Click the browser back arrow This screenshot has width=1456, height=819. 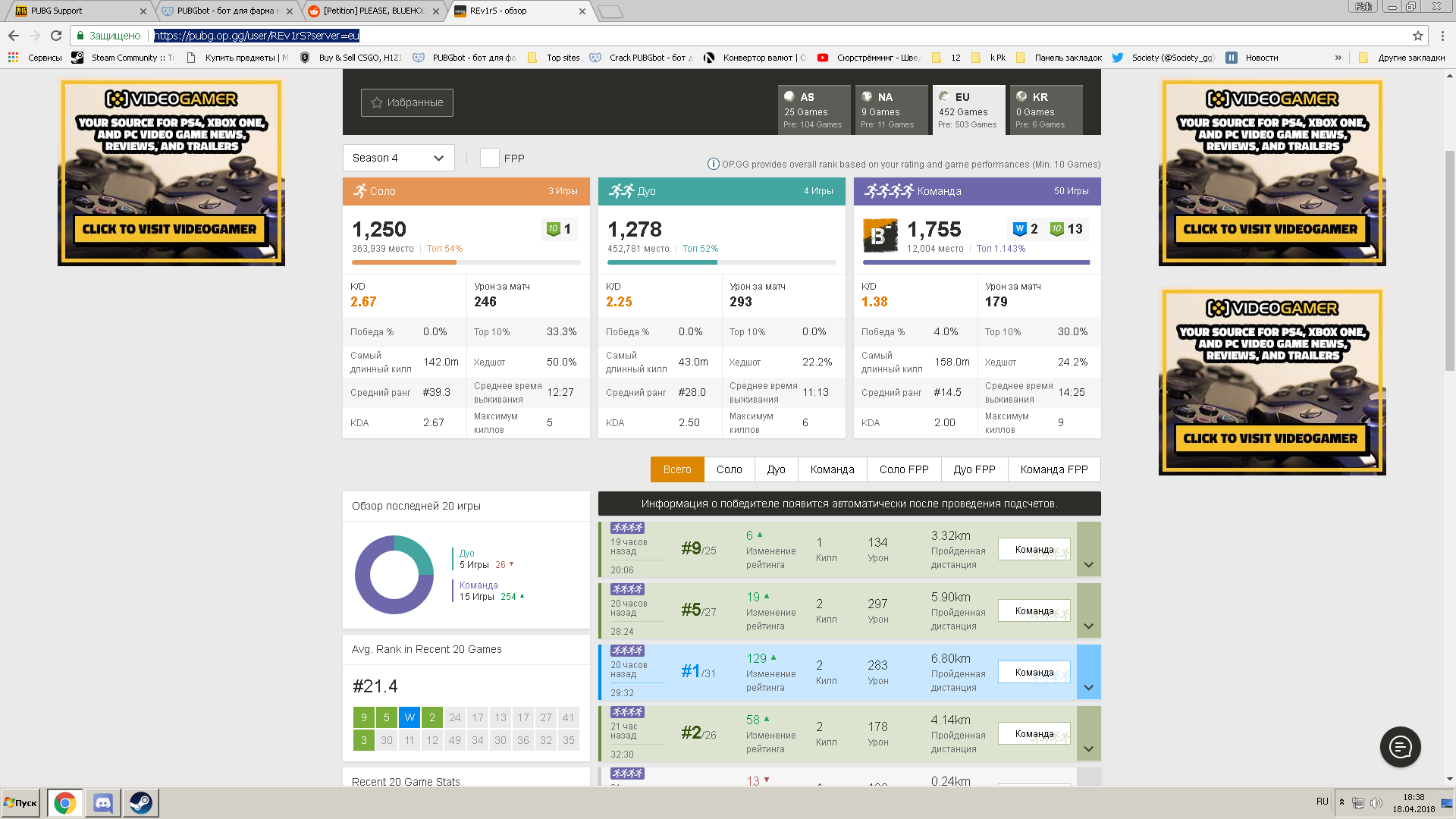click(14, 36)
